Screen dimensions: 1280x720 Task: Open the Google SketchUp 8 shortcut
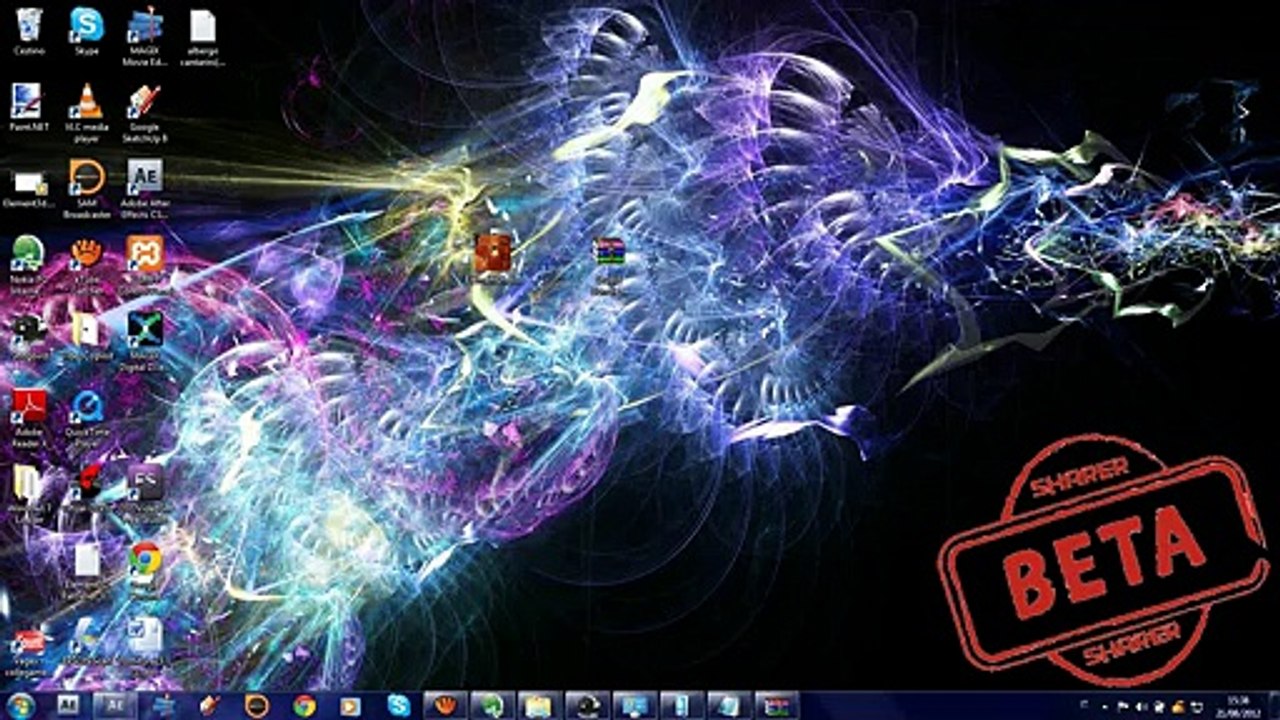pyautogui.click(x=145, y=113)
